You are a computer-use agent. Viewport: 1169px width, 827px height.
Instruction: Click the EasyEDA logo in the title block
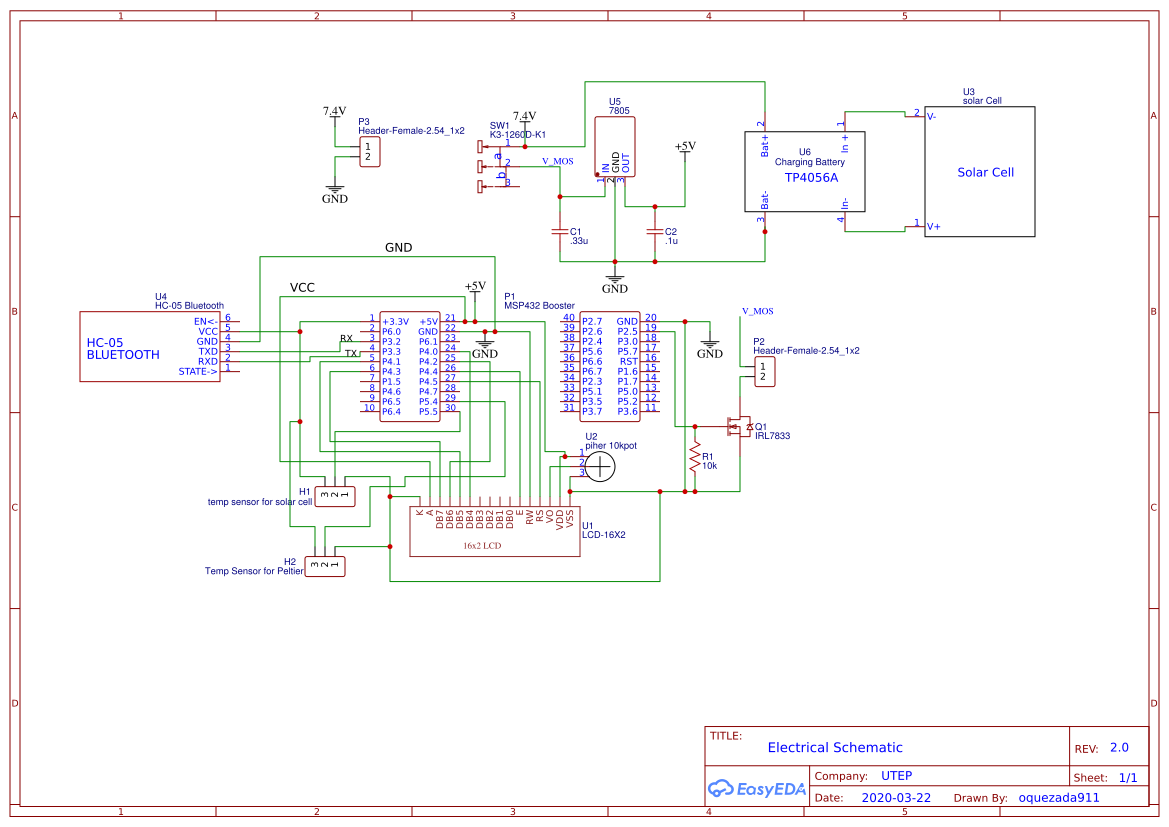(x=757, y=789)
